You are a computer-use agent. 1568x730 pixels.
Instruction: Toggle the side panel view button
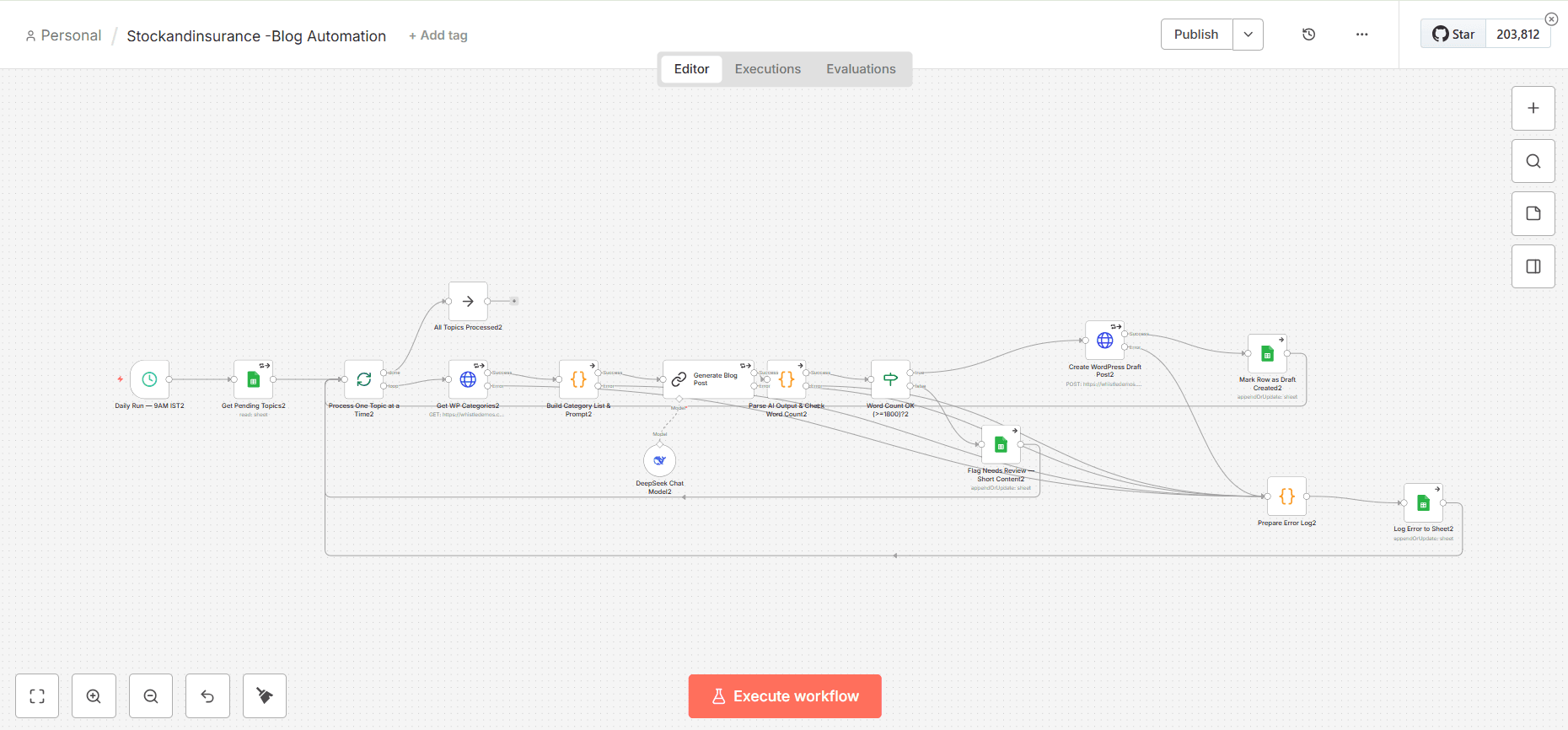[x=1533, y=266]
